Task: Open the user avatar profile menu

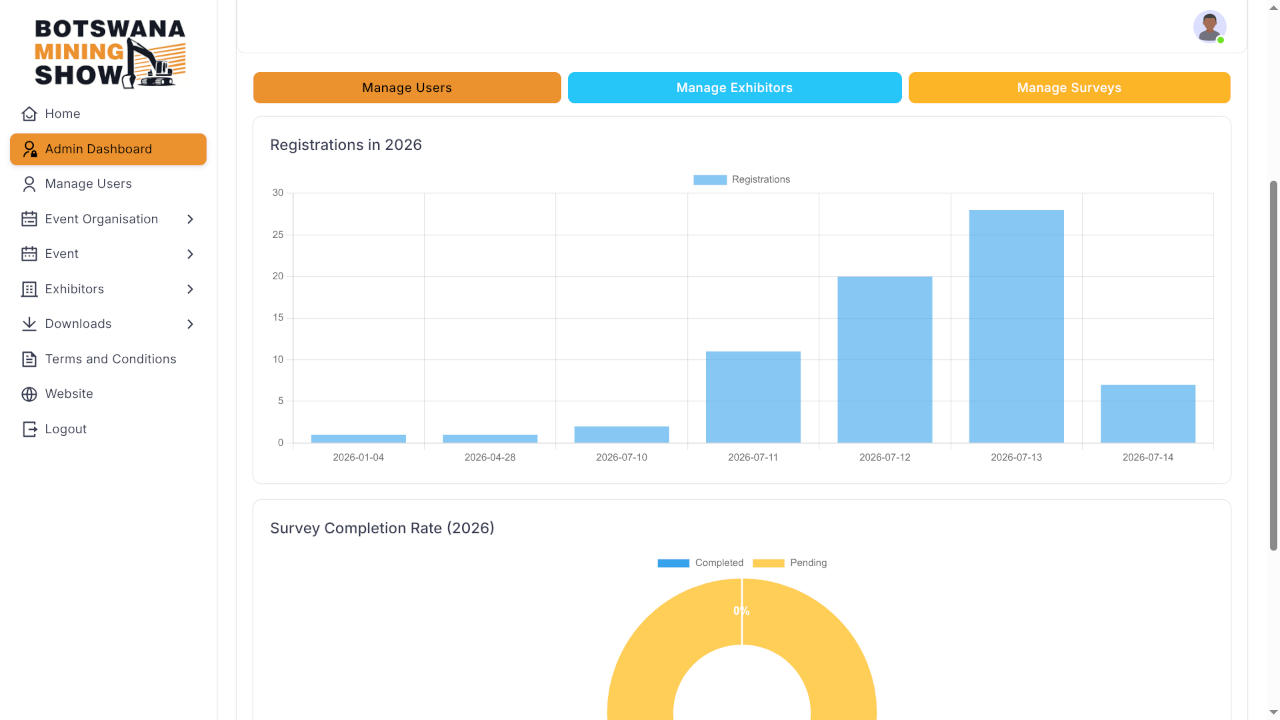Action: click(1209, 27)
